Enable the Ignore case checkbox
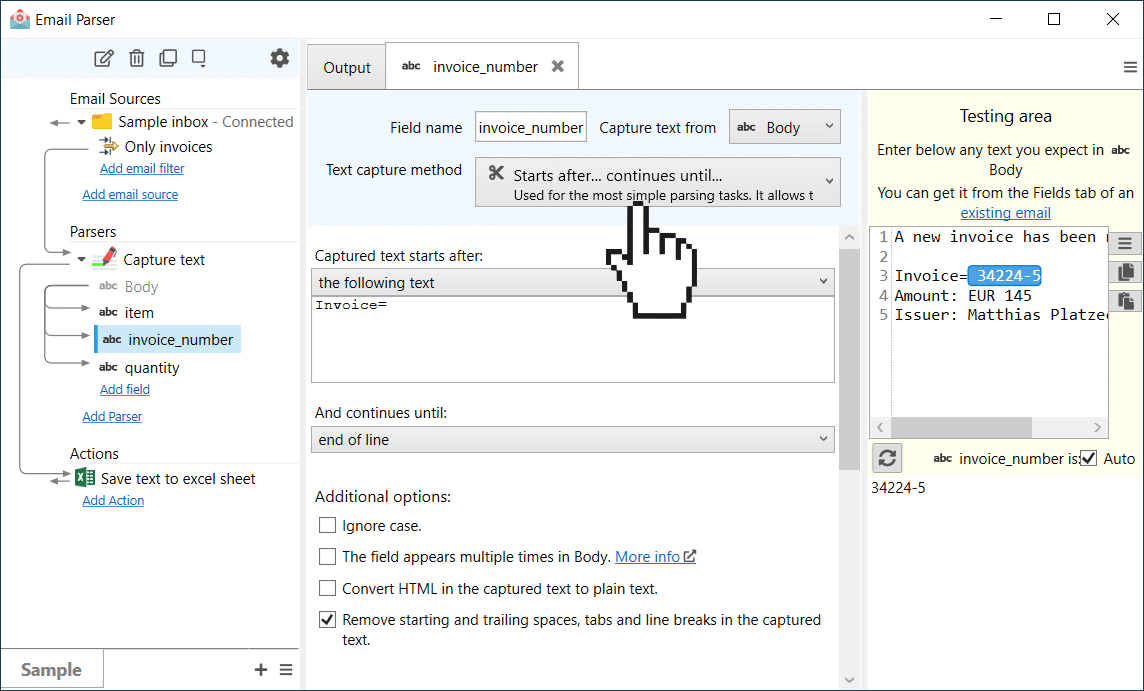Viewport: 1144px width, 691px height. click(x=328, y=525)
